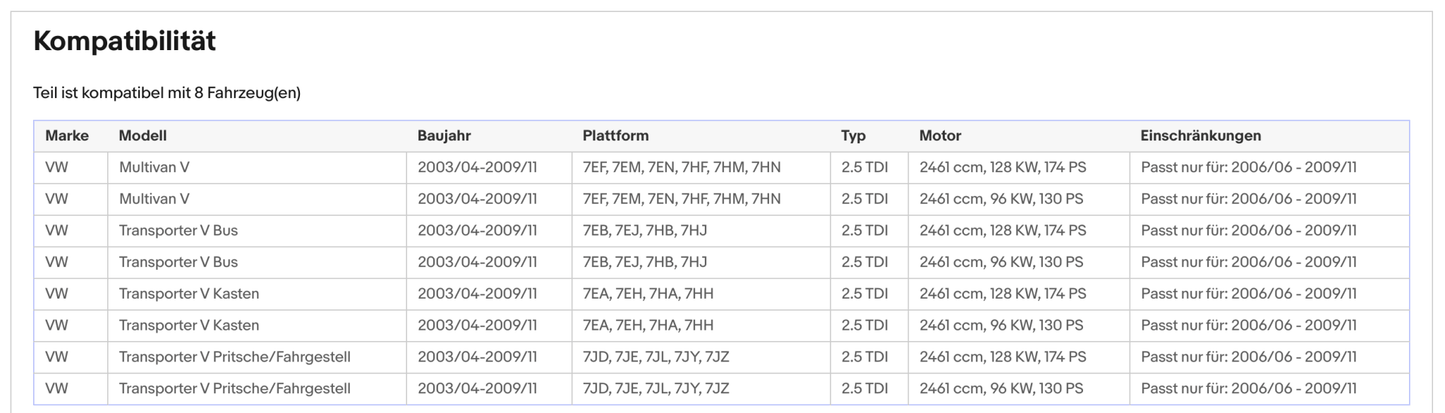Click the Kompatibilität section heading
This screenshot has height=413, width=1445.
tap(125, 42)
